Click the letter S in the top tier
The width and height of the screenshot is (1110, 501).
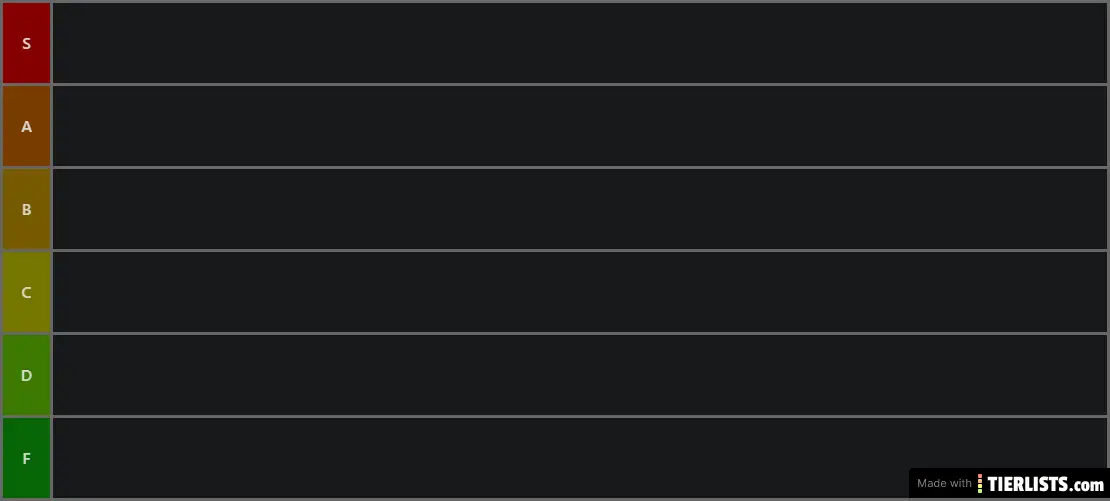pos(26,44)
